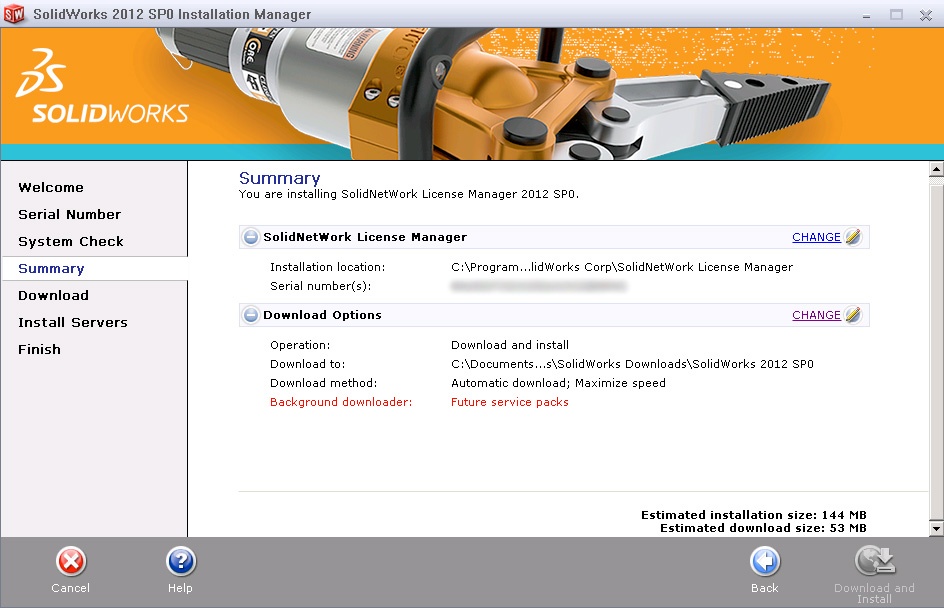
Task: Click the red Cancel icon
Action: pos(71,562)
